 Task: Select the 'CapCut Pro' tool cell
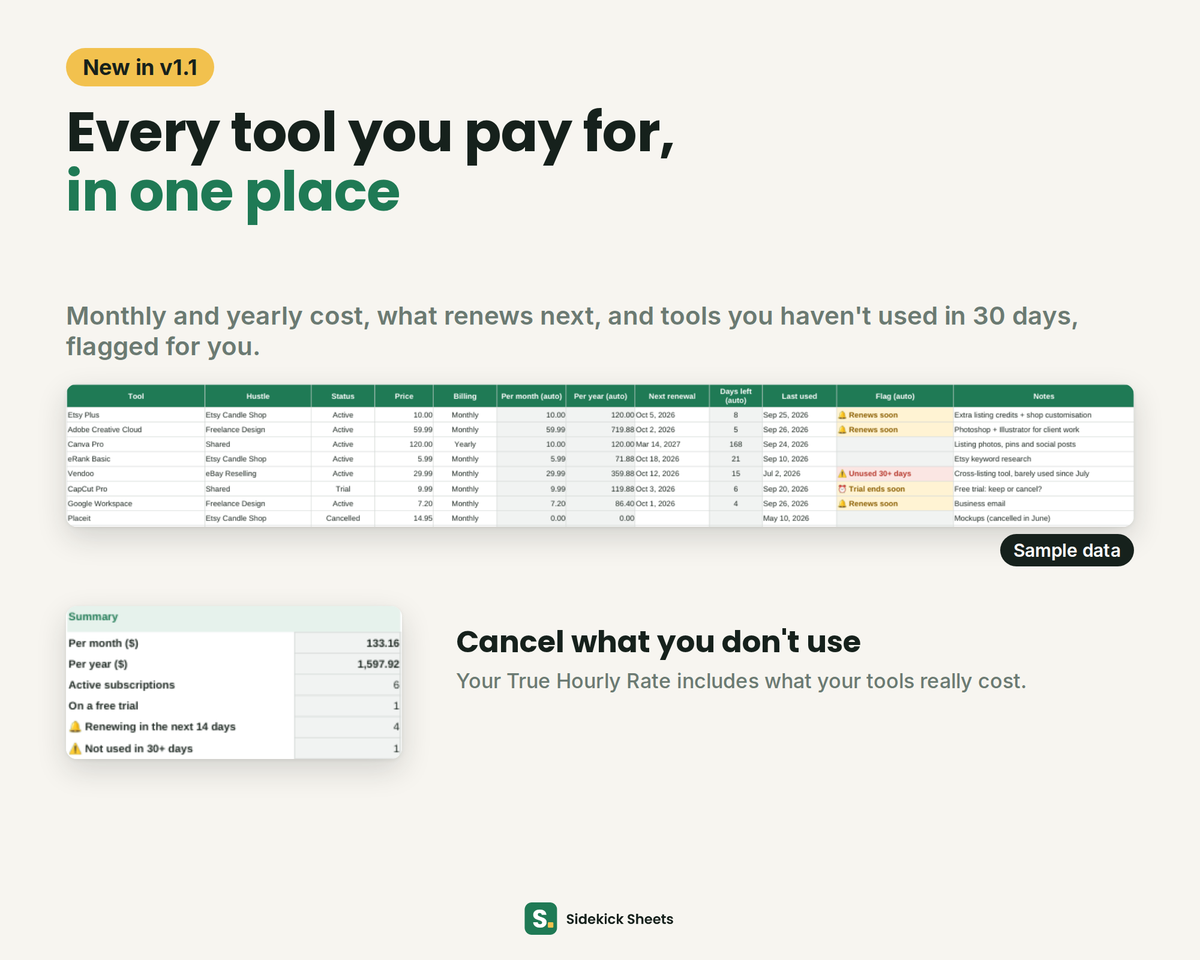(136, 489)
